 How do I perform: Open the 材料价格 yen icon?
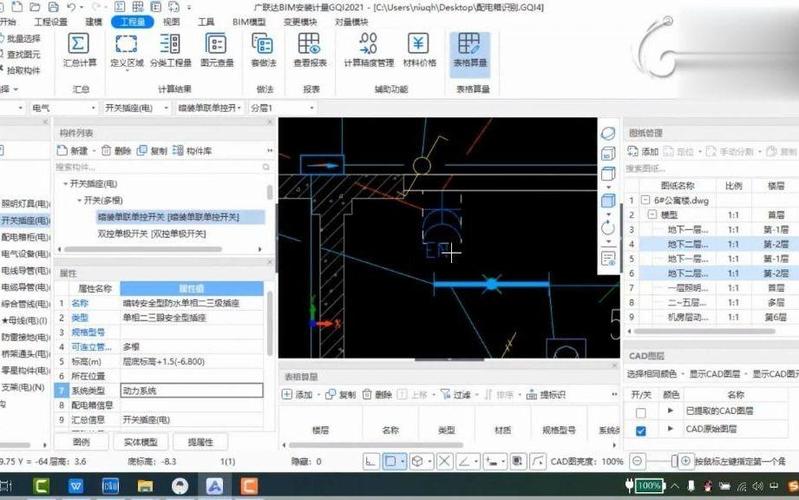tap(418, 44)
